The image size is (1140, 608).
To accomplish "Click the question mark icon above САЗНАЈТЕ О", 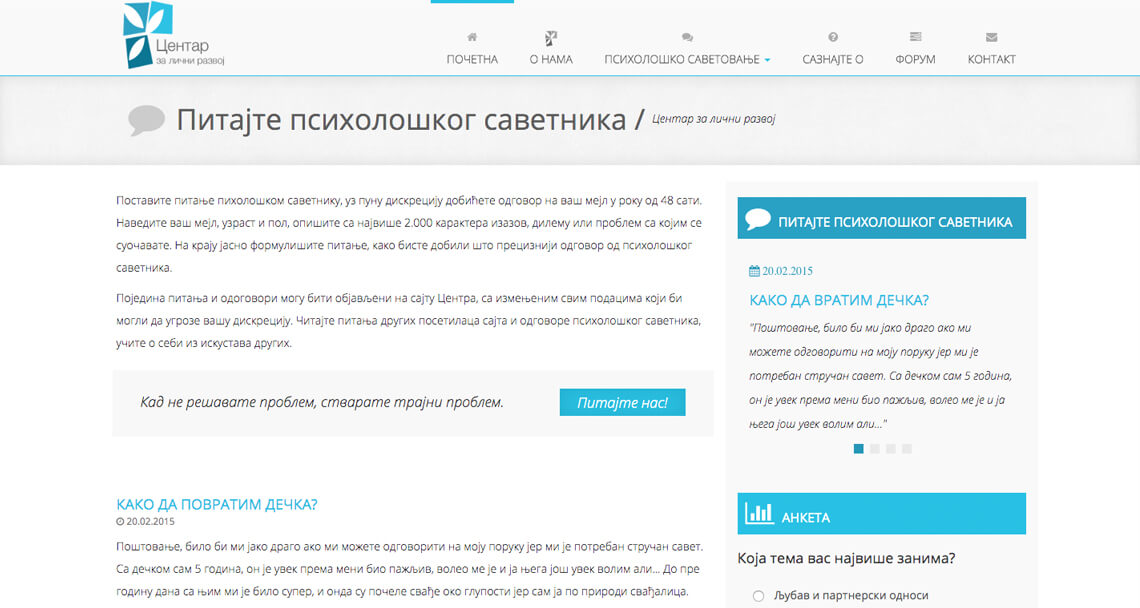I will click(833, 37).
